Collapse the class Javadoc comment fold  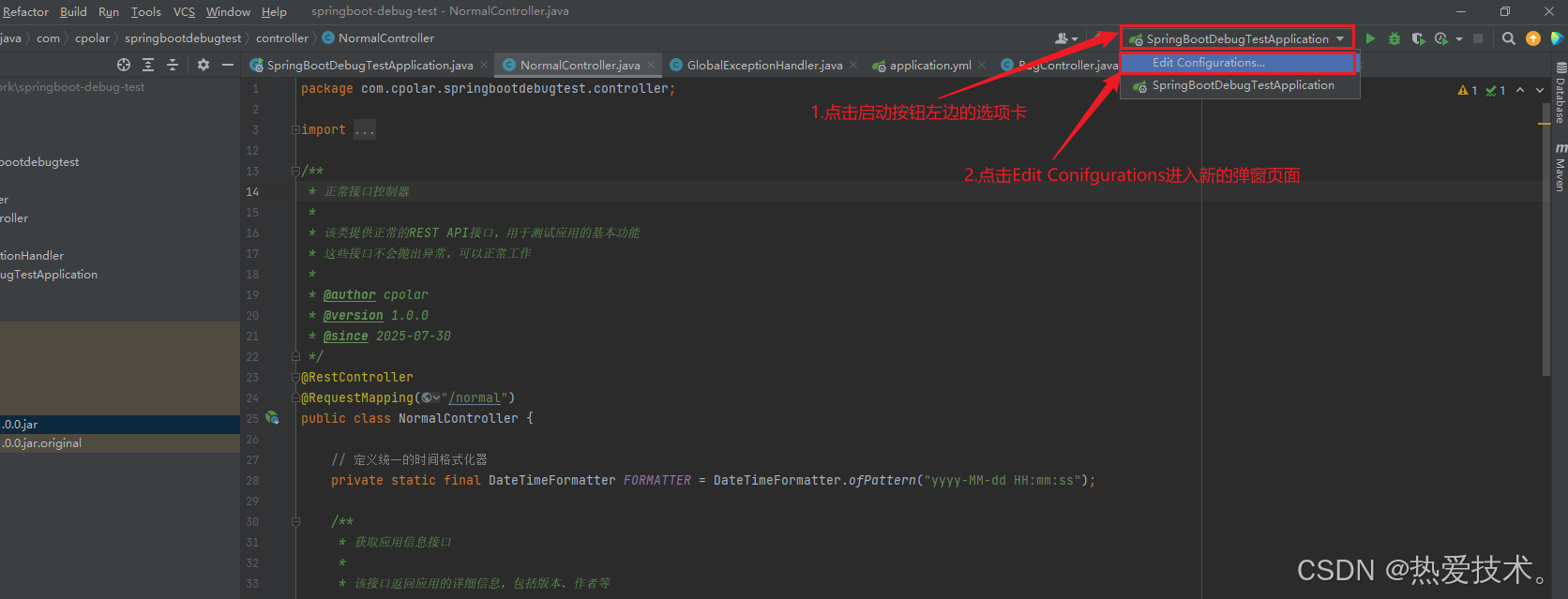pyautogui.click(x=295, y=172)
